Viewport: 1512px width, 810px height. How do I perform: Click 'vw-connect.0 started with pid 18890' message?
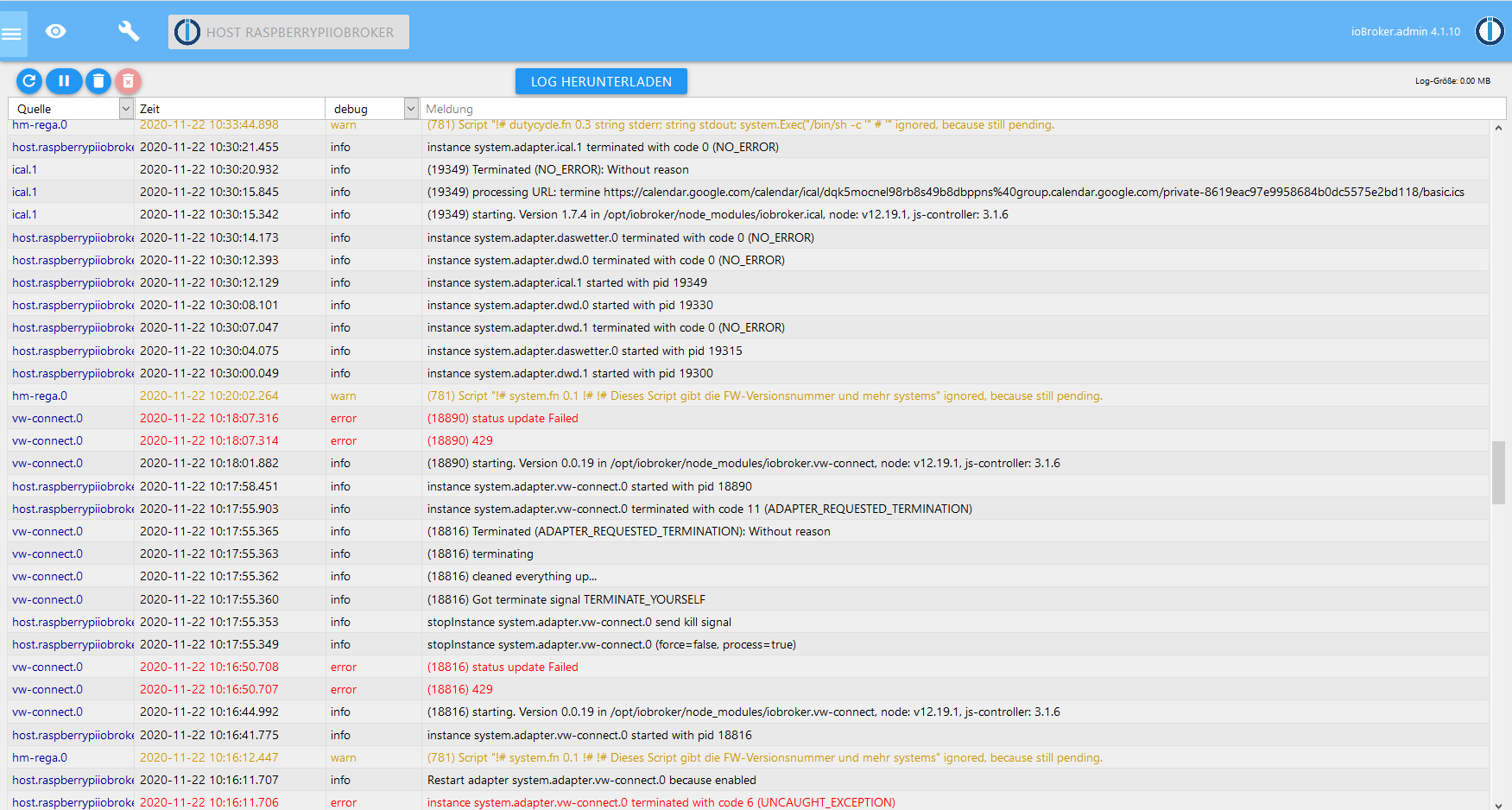pyautogui.click(x=590, y=486)
